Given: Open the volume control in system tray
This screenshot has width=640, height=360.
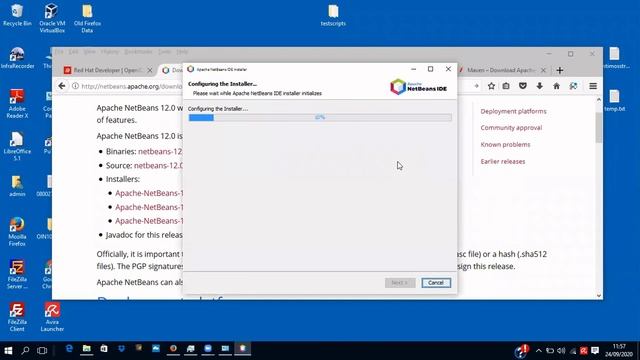Looking at the screenshot, I should (561, 351).
